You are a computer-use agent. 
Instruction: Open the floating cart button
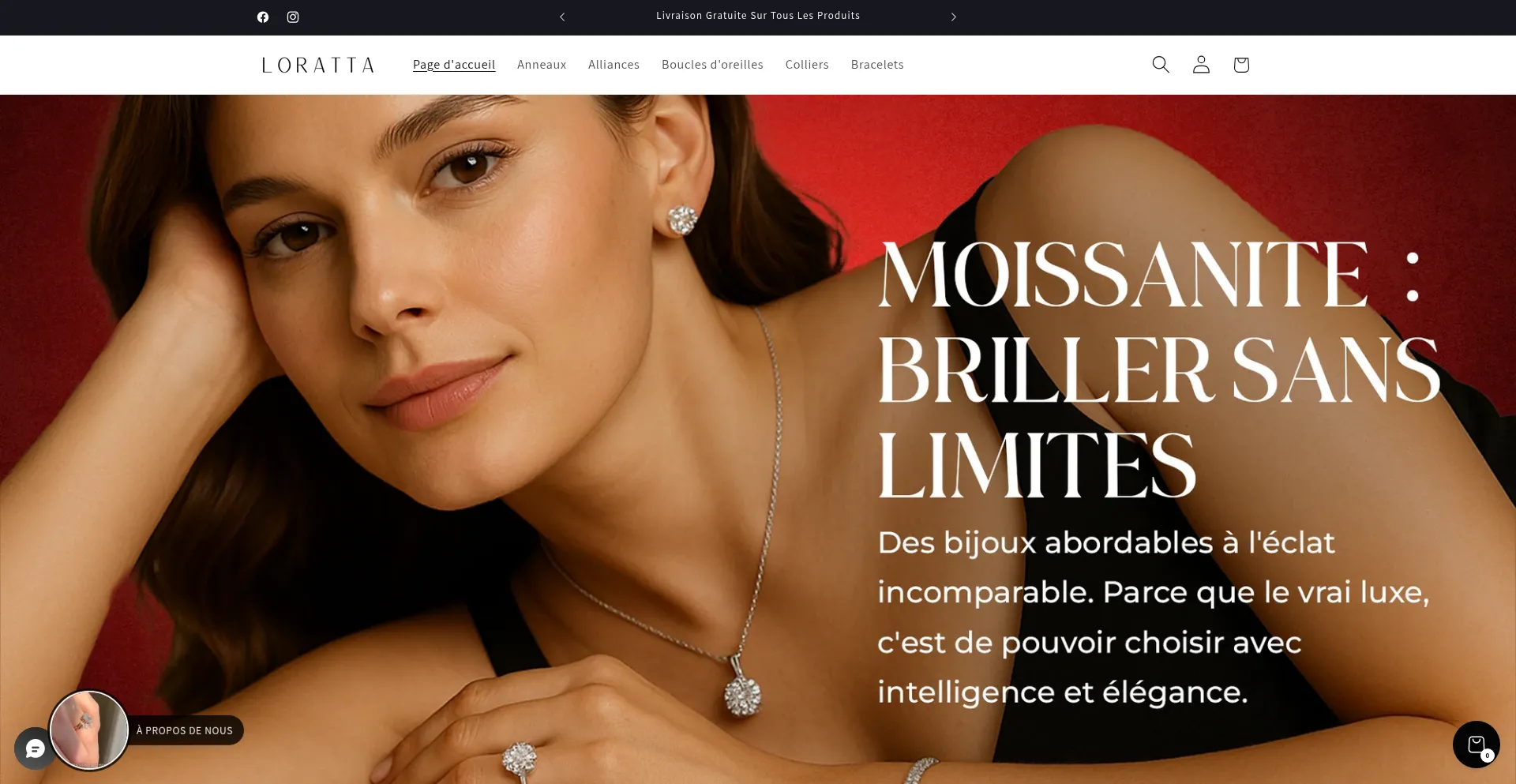coord(1477,745)
